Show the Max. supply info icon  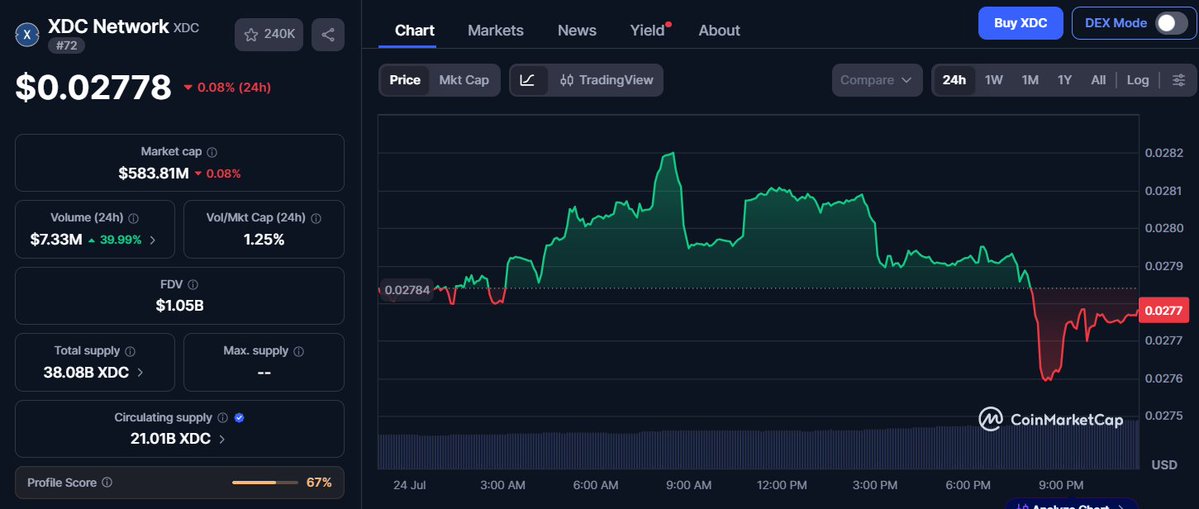point(299,351)
